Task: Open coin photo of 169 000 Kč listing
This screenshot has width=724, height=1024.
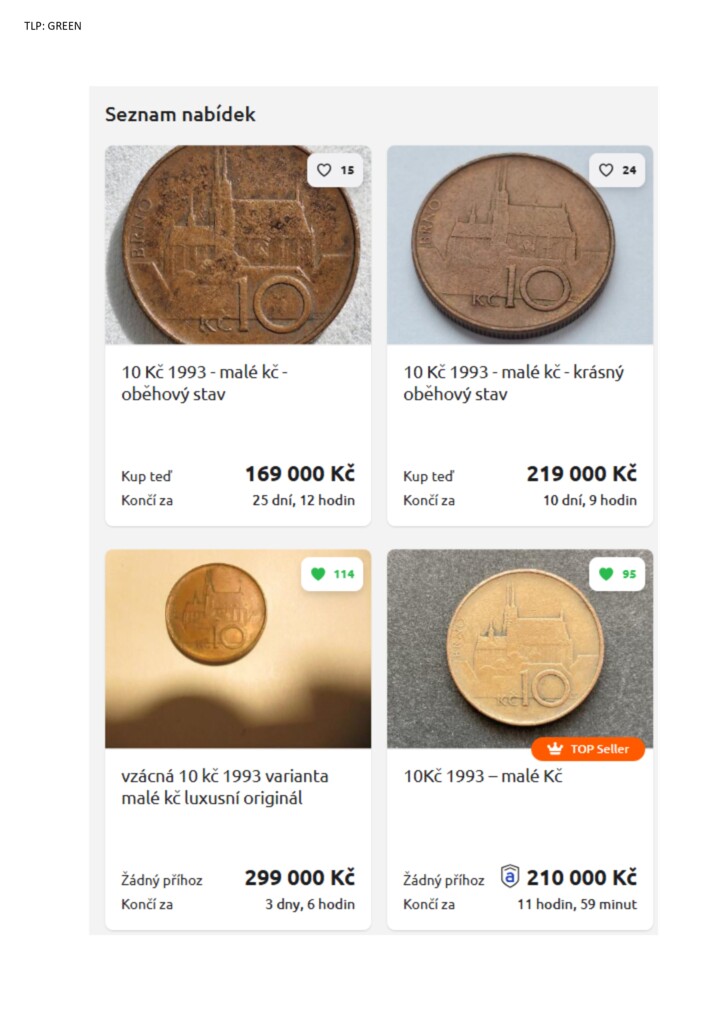Action: (x=238, y=245)
